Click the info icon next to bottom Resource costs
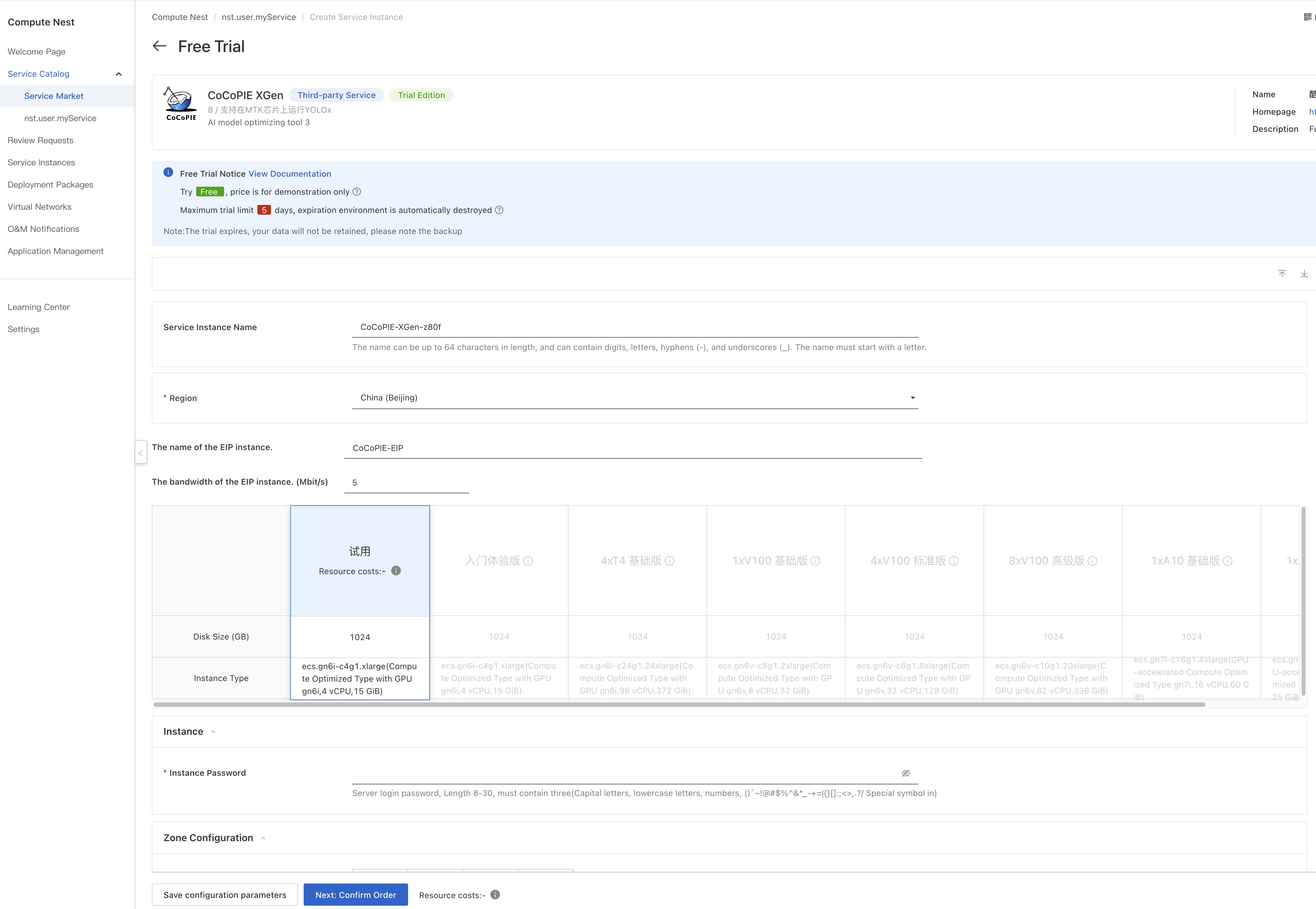The width and height of the screenshot is (1316, 909). coord(495,895)
